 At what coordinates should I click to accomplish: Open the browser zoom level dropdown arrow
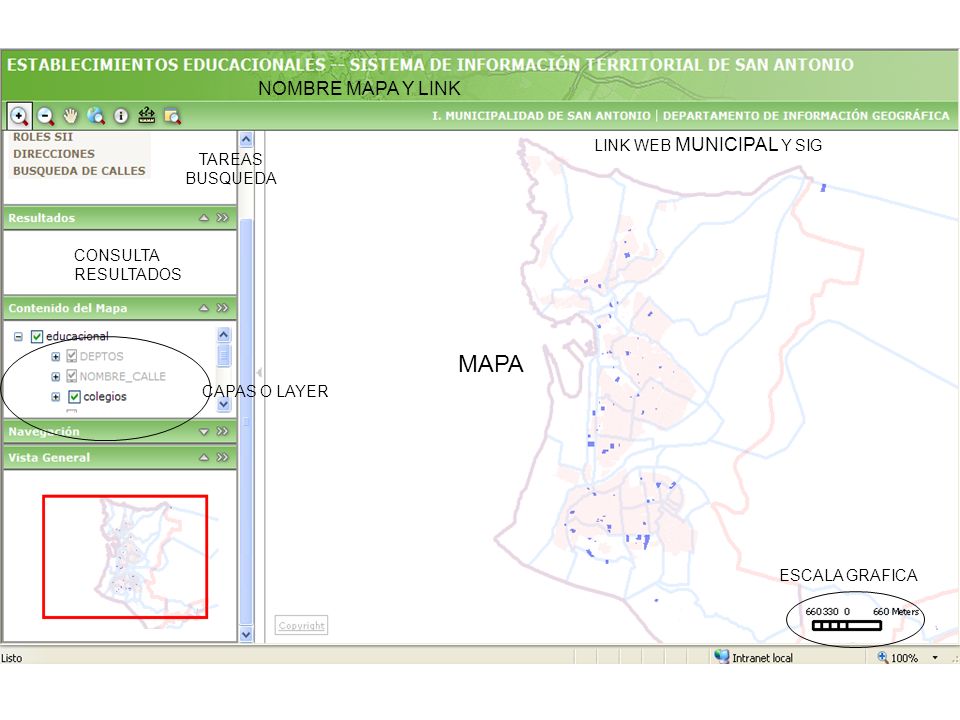point(935,658)
